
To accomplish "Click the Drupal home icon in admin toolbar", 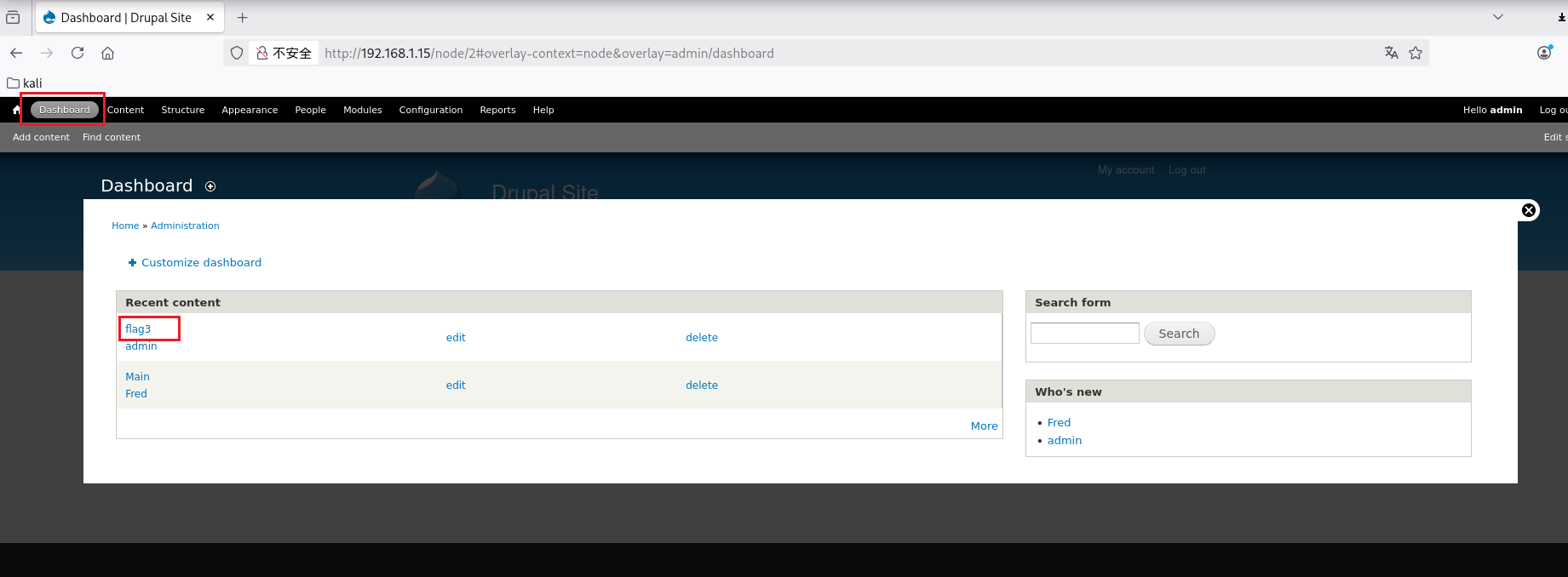I will point(16,110).
